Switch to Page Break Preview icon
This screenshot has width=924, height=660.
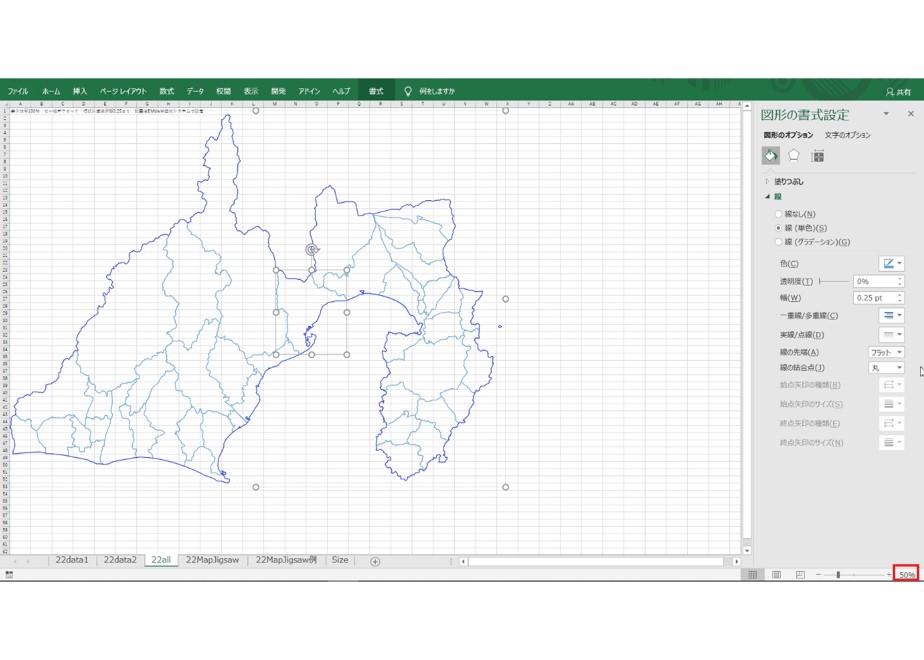click(x=800, y=575)
